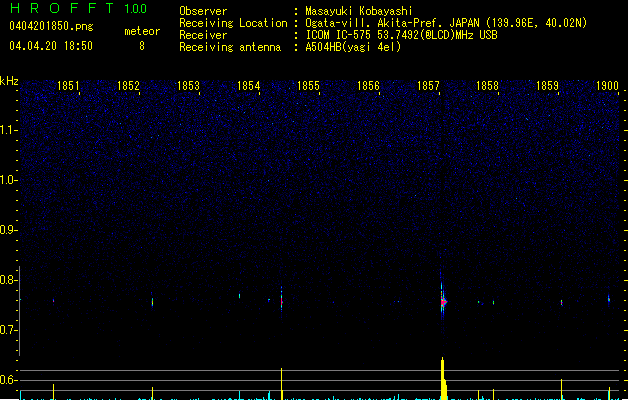Screen dimensions: 629x400
Task: Click the yellow intensity bar before 1855
Action: click(x=282, y=384)
